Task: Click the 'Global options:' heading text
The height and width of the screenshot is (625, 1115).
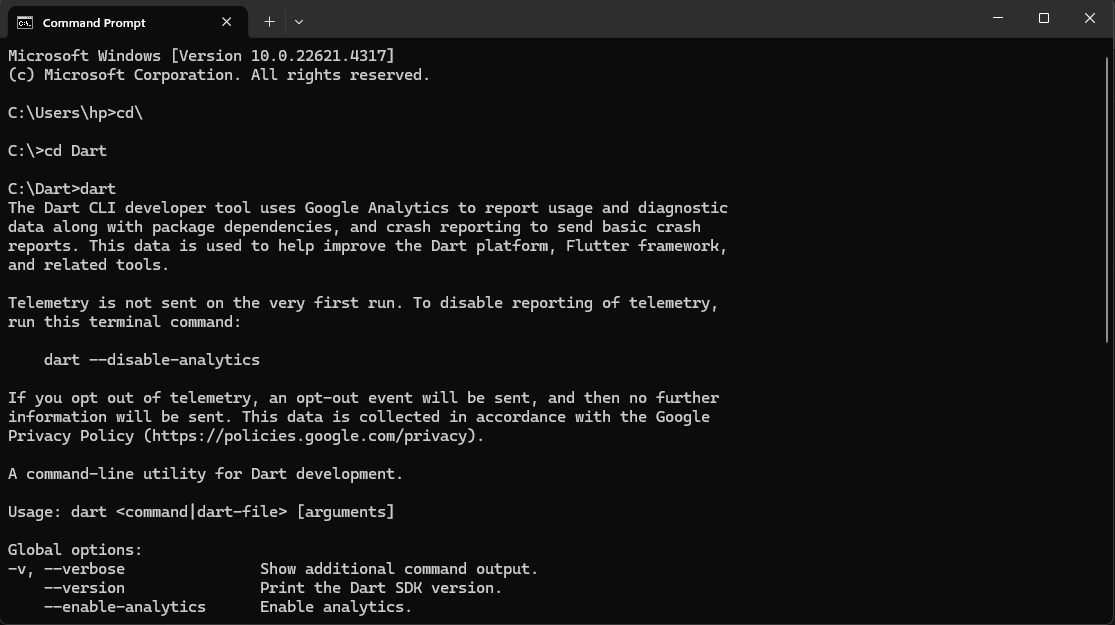Action: tap(75, 550)
